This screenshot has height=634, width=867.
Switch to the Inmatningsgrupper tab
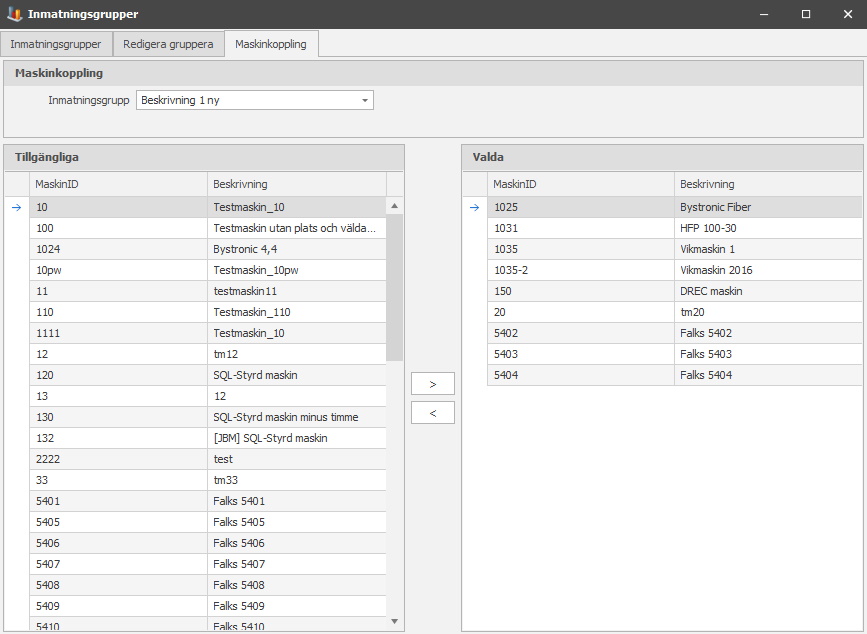click(x=56, y=44)
